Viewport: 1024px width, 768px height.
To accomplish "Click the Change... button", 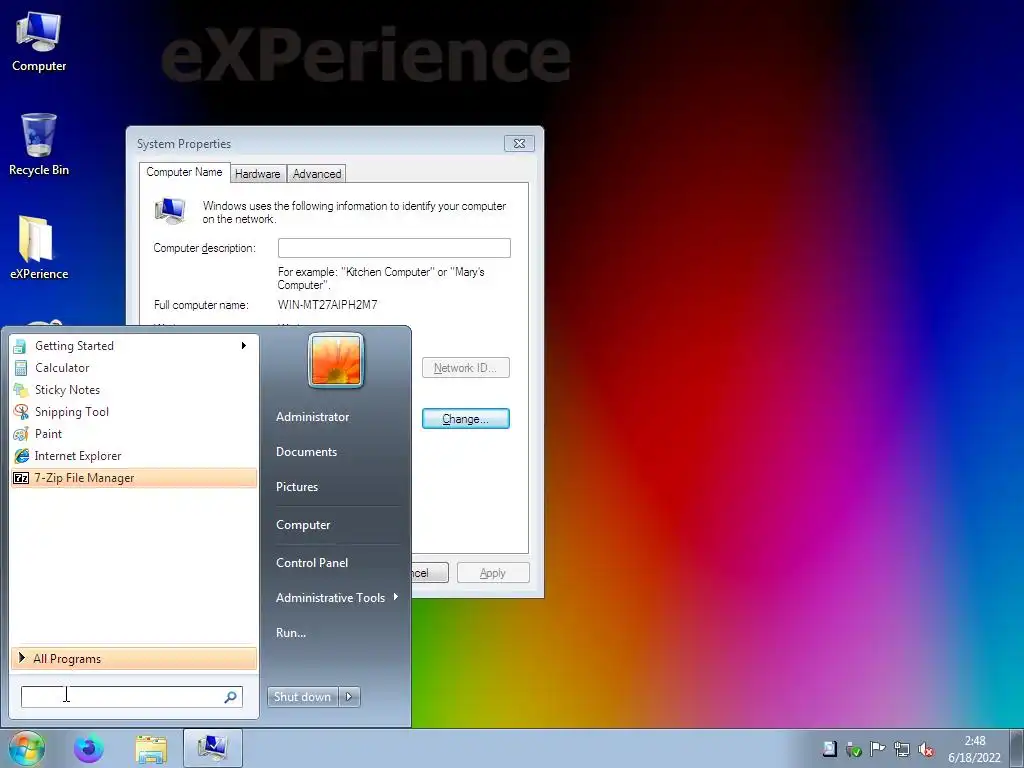I will (x=466, y=419).
